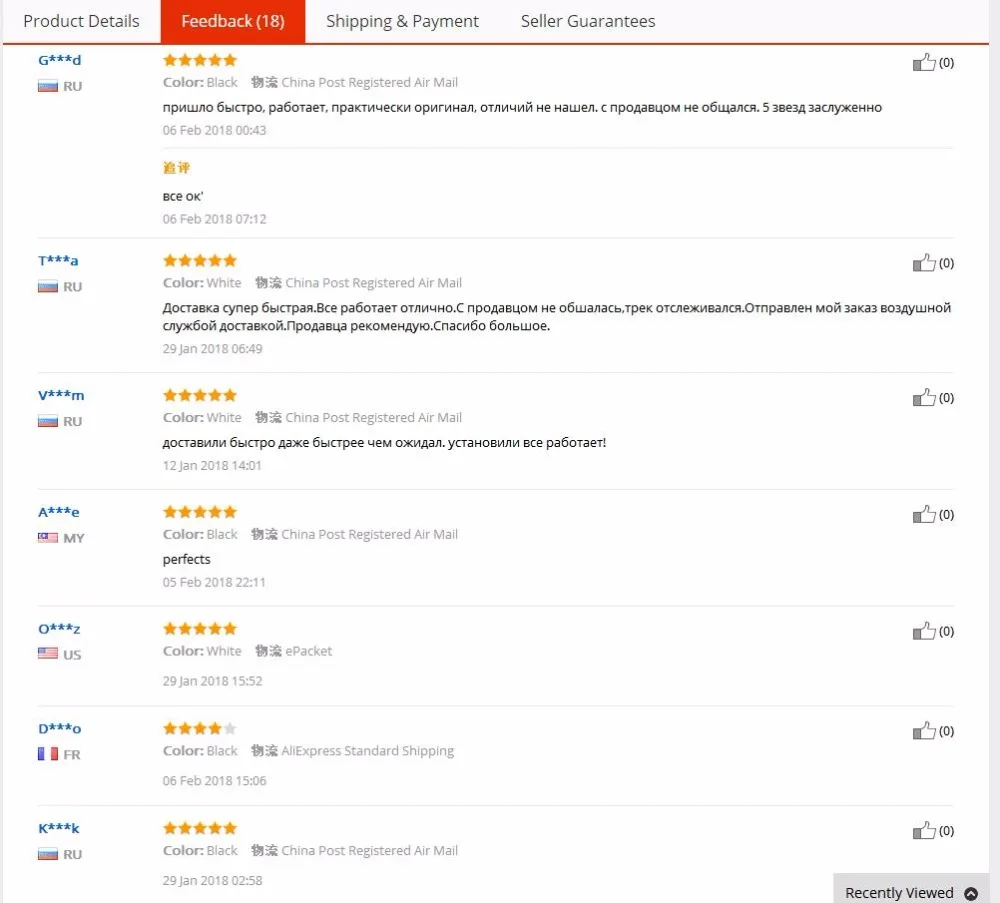Open the Seller Guarantees tab
This screenshot has width=1000, height=903.
[587, 21]
